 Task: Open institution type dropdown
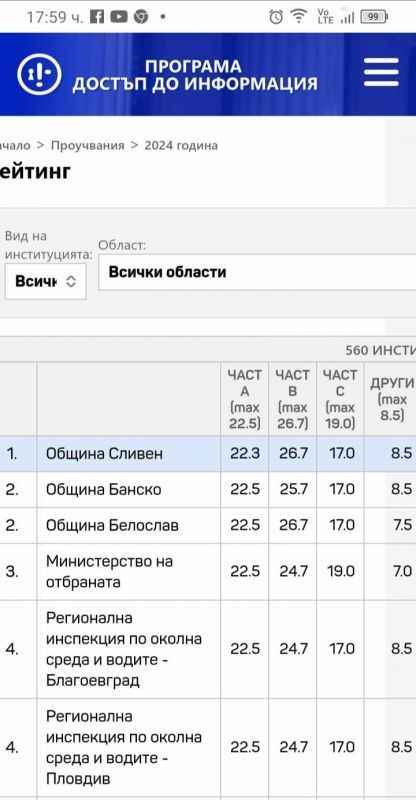46,281
